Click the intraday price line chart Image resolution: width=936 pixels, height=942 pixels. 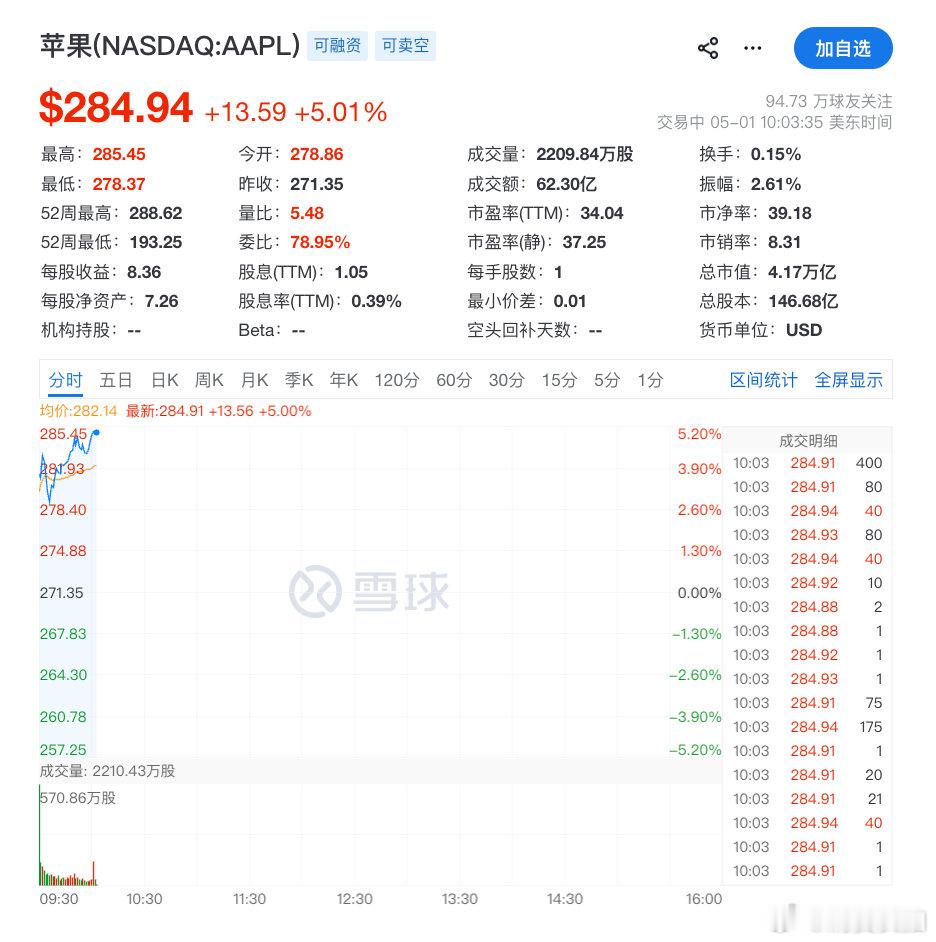pos(68,466)
